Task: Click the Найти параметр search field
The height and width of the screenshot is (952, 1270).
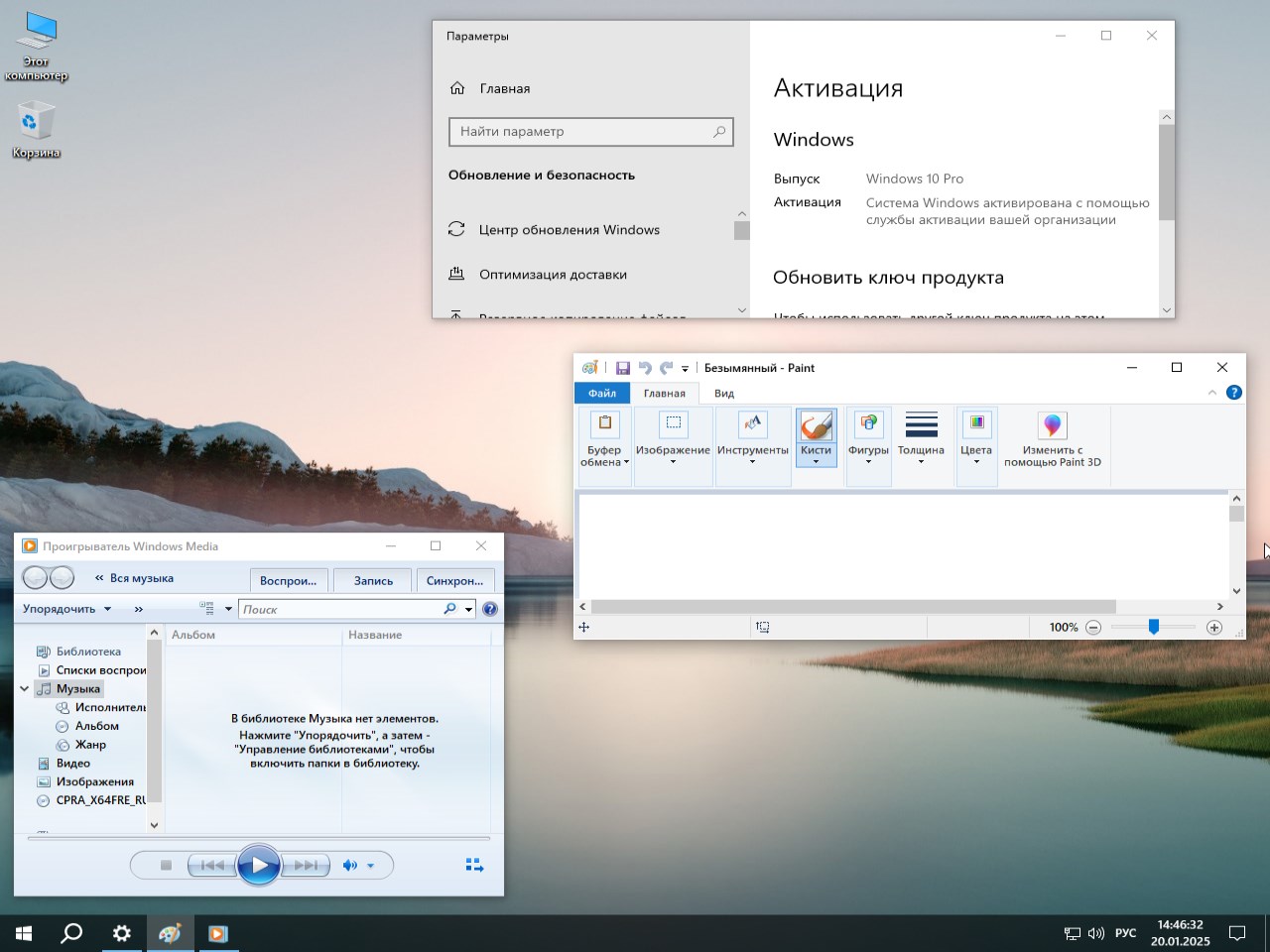Action: click(x=590, y=131)
